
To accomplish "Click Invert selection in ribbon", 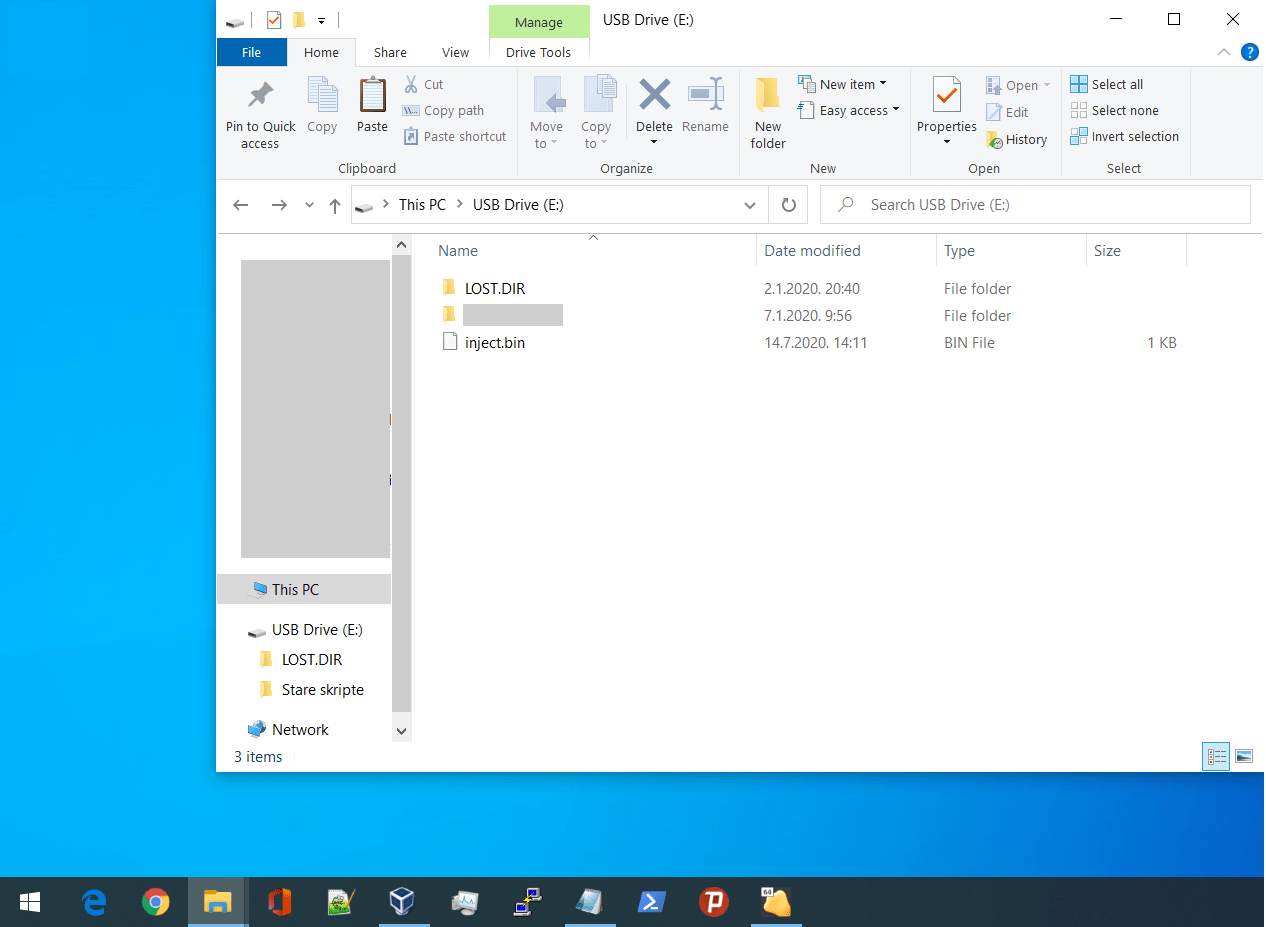I will click(x=1124, y=137).
